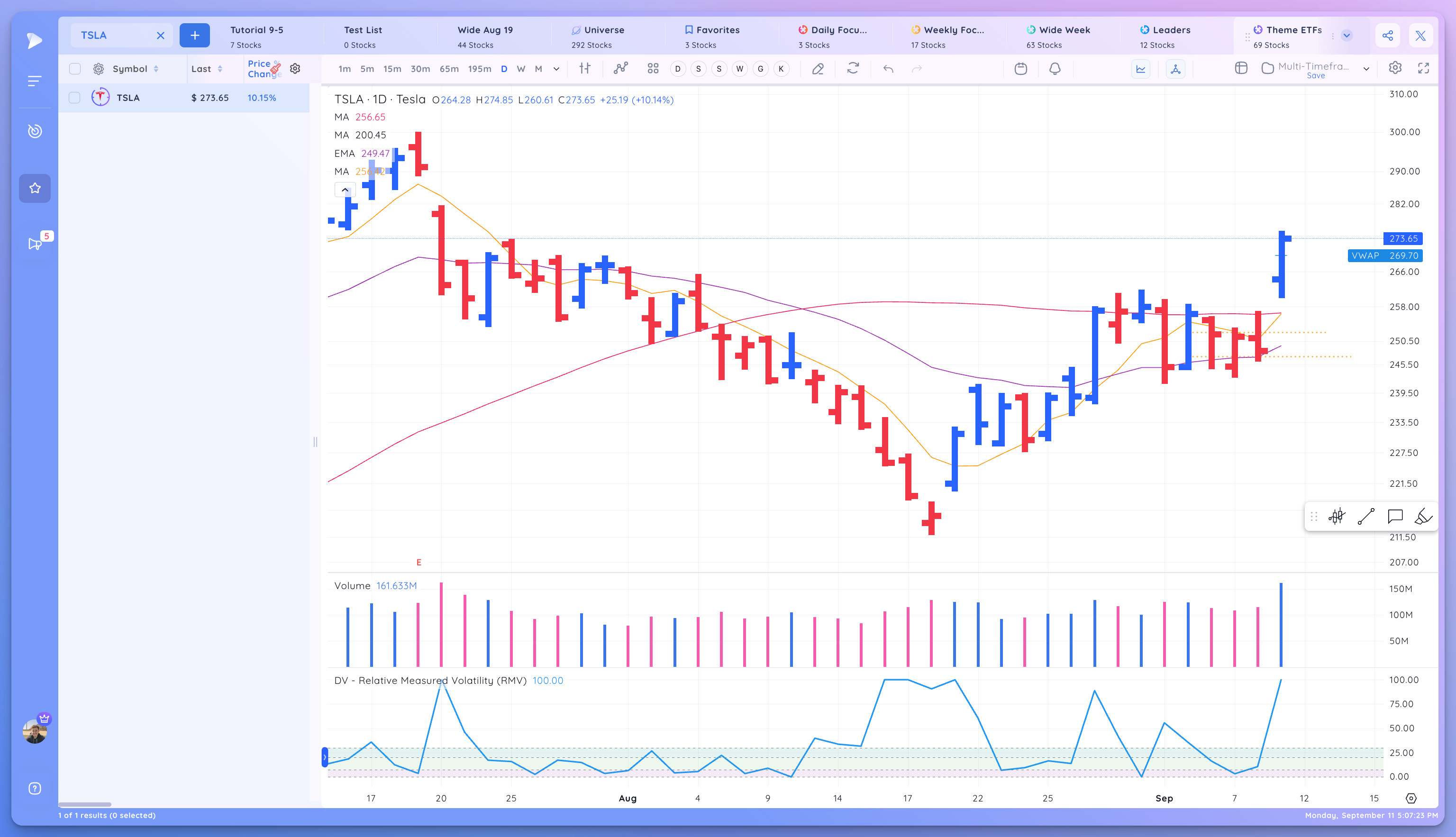This screenshot has height=837, width=1456.
Task: Toggle the G circle indicator button
Action: pyautogui.click(x=761, y=69)
